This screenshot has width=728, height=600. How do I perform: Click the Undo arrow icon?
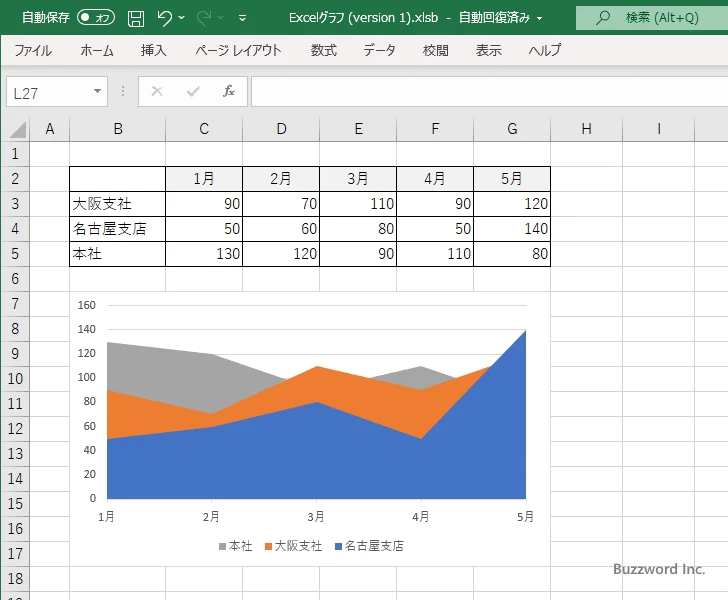[164, 18]
